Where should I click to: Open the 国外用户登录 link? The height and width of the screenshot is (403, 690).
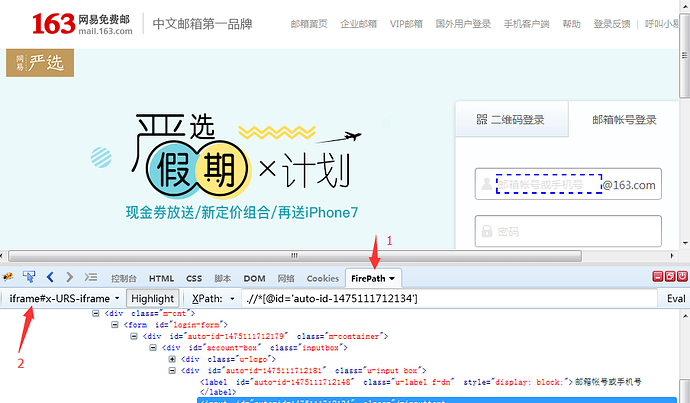point(463,24)
